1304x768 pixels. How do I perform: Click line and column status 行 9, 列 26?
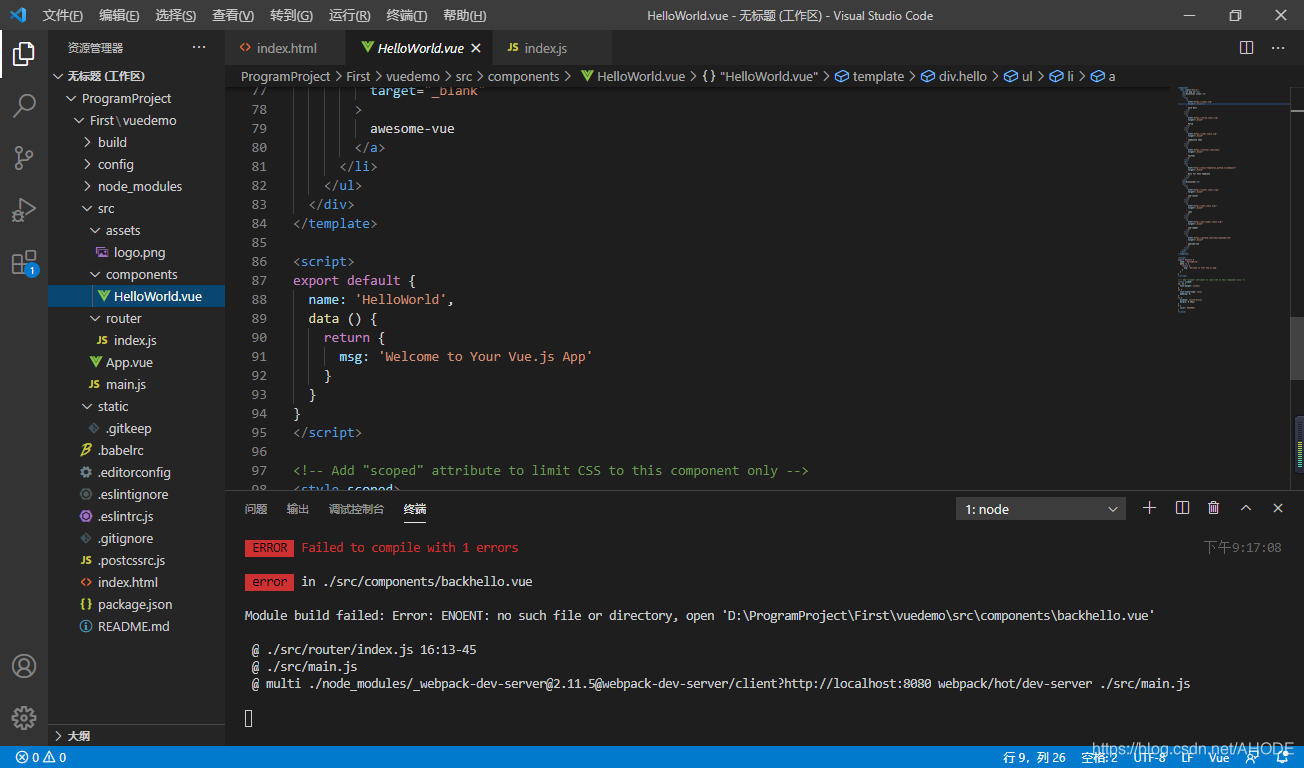click(x=1034, y=758)
